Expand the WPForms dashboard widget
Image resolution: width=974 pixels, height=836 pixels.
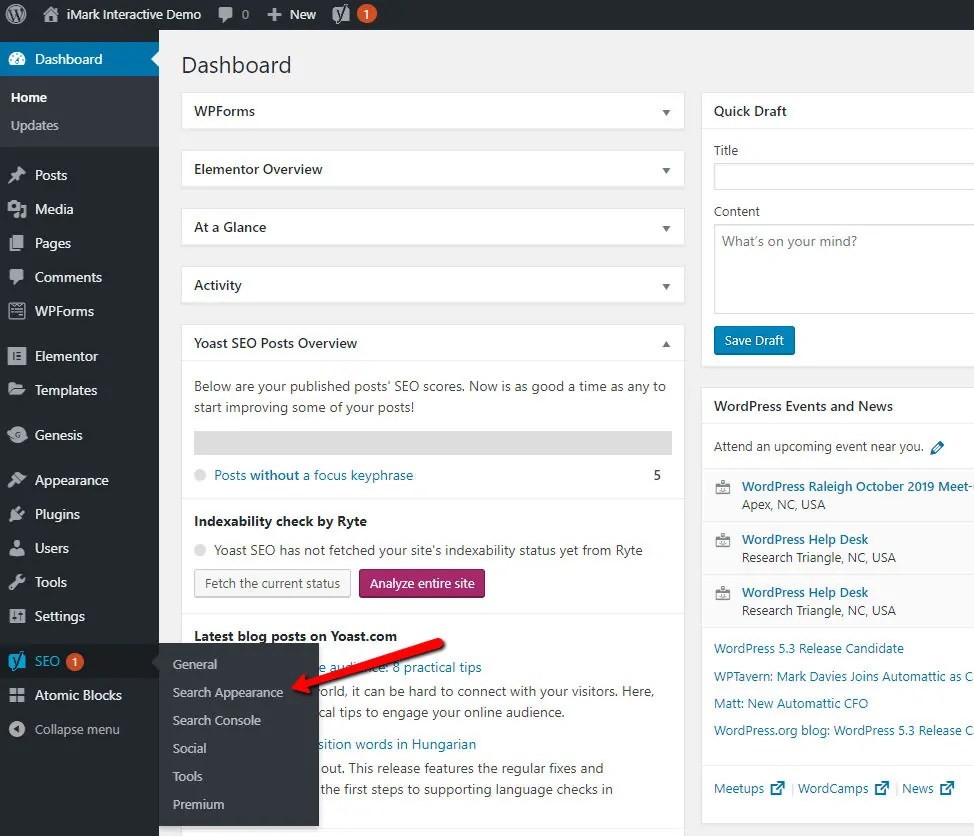click(x=666, y=112)
